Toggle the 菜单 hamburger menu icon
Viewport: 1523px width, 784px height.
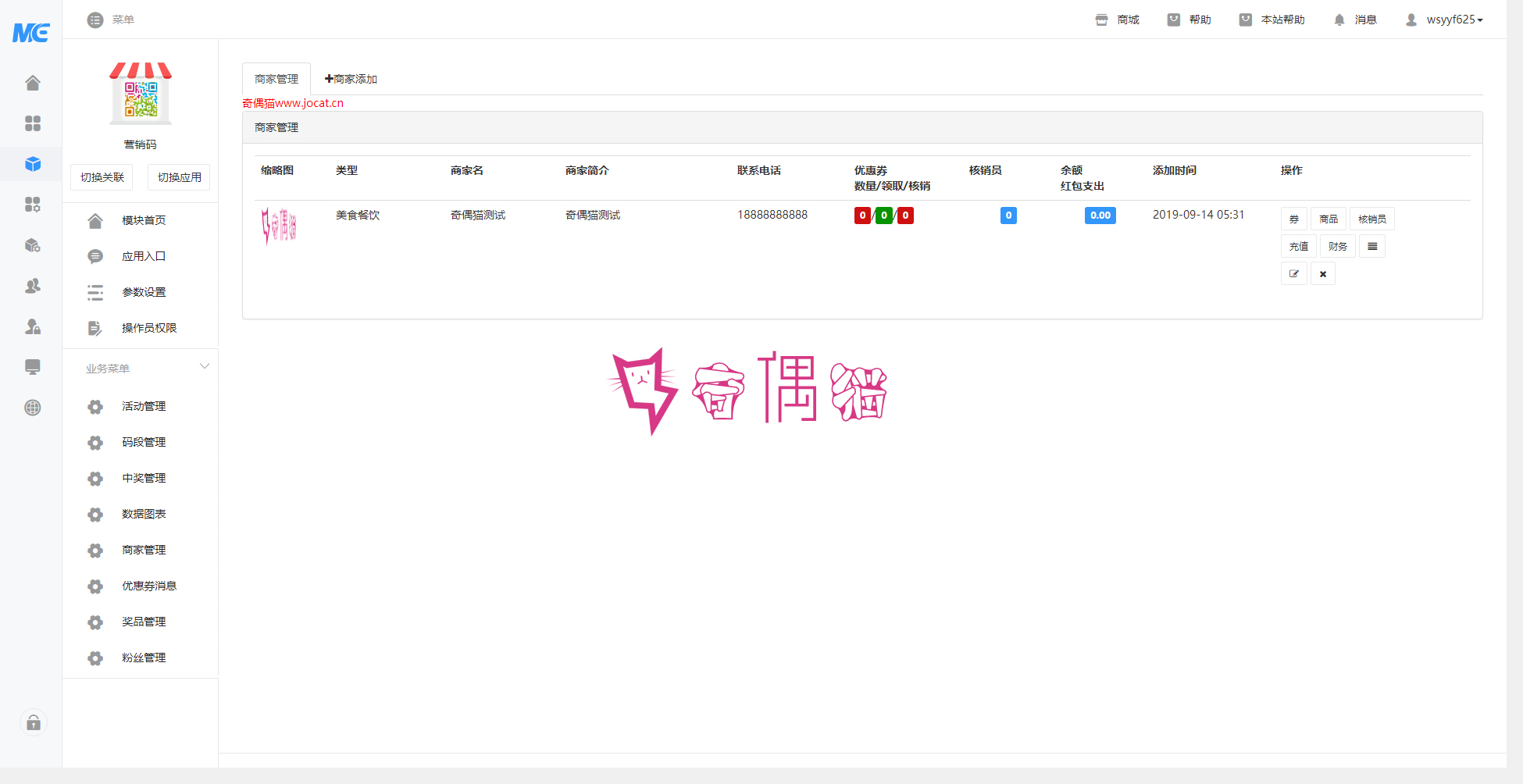pos(95,20)
